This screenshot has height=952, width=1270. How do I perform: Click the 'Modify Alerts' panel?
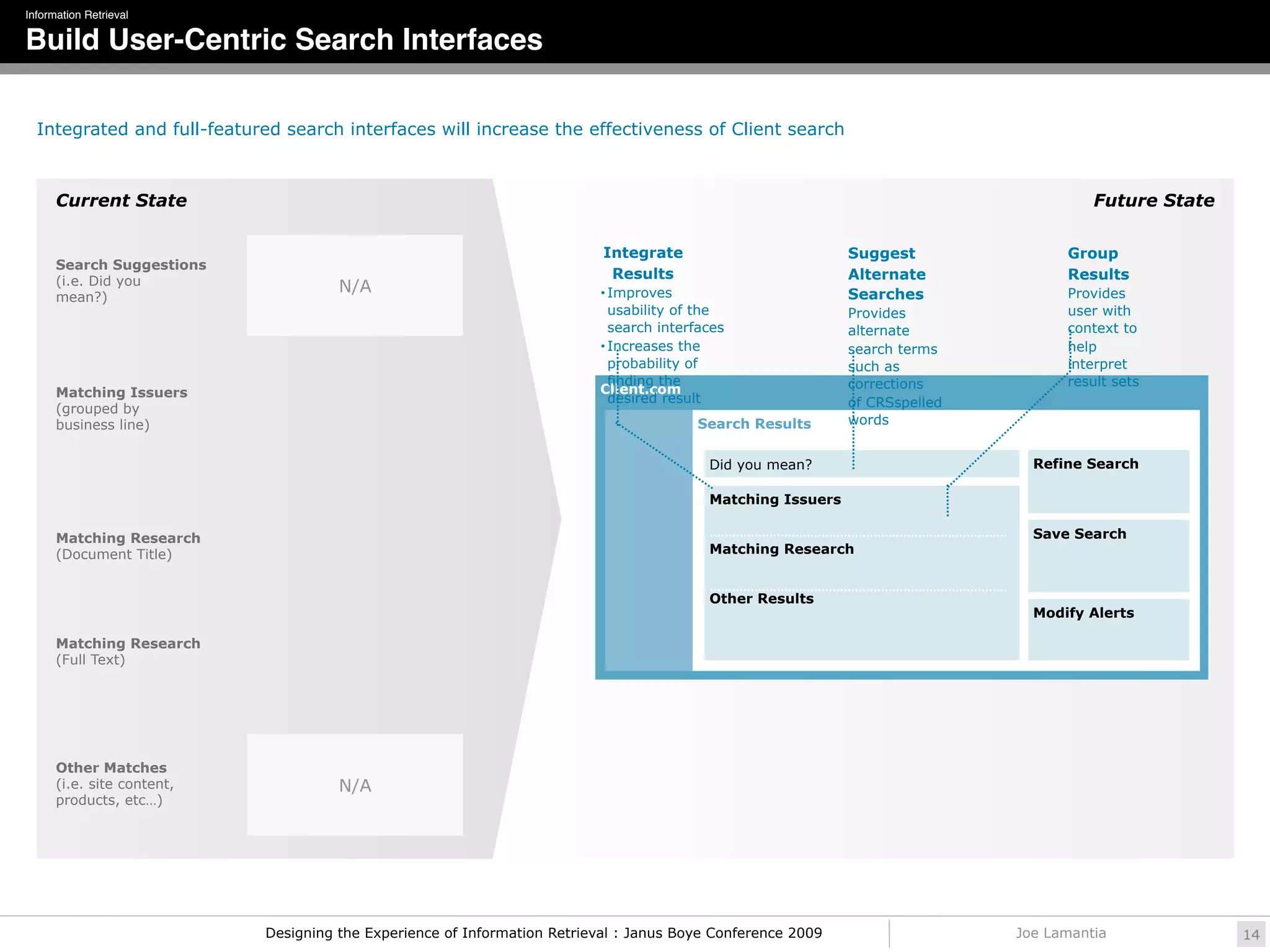click(1108, 629)
